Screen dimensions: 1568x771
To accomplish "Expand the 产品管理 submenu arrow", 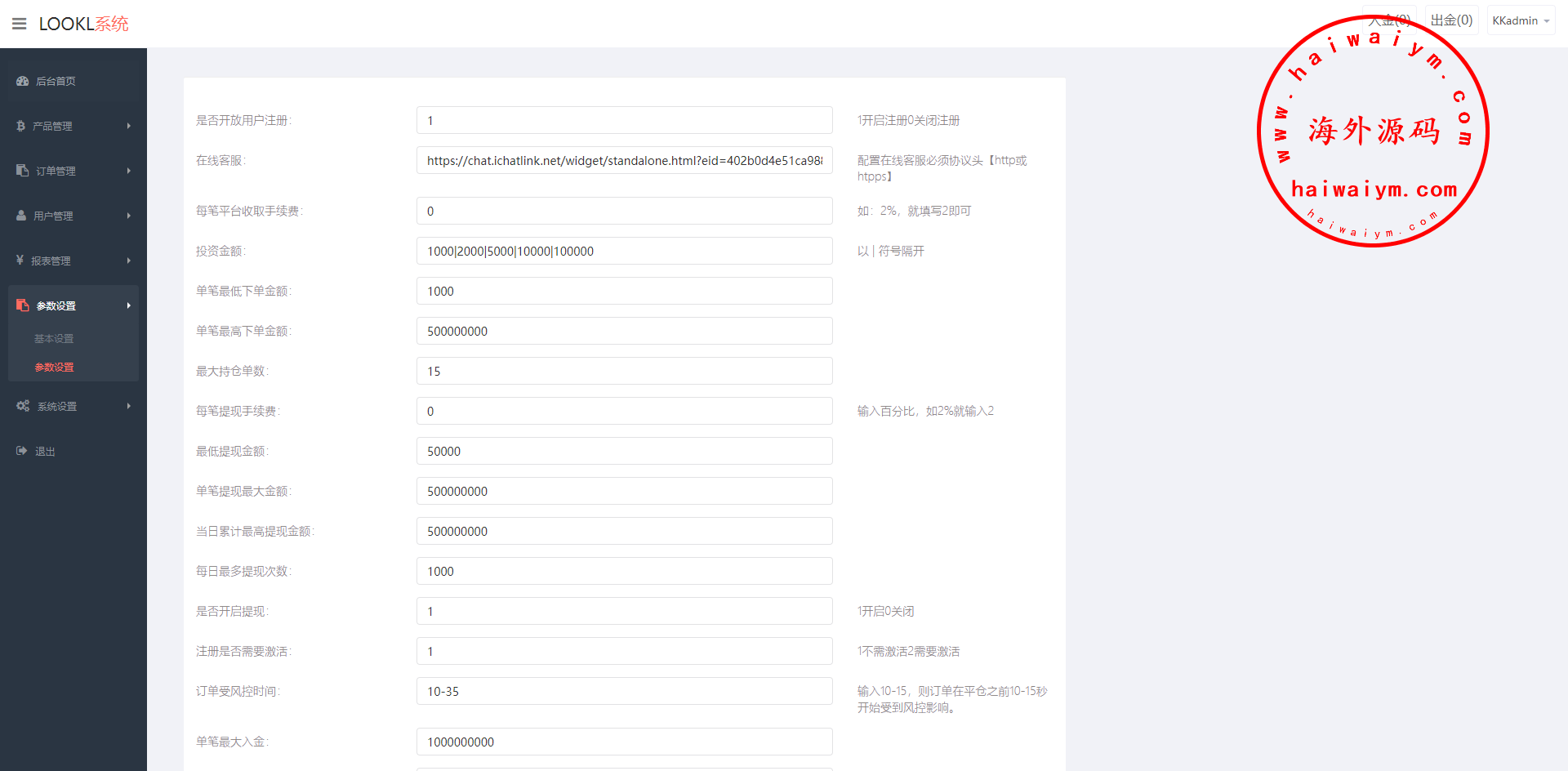I will pyautogui.click(x=128, y=126).
